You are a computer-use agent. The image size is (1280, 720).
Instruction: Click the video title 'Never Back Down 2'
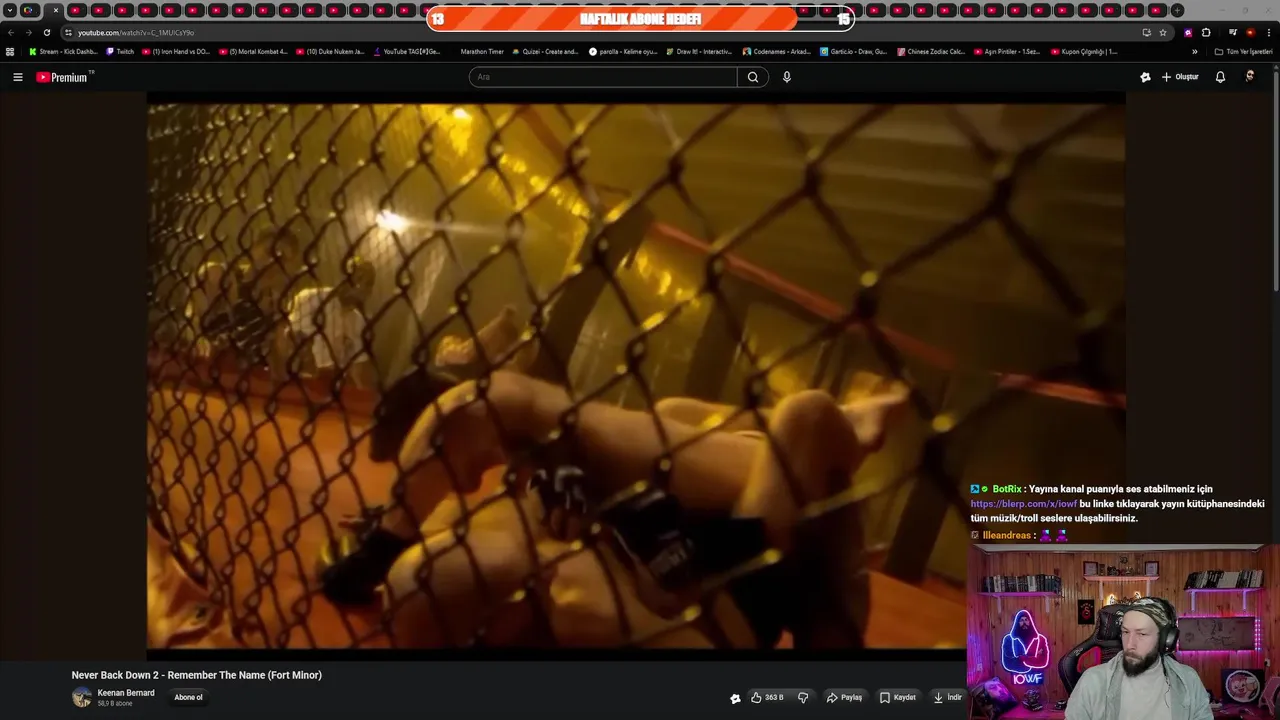(x=196, y=675)
